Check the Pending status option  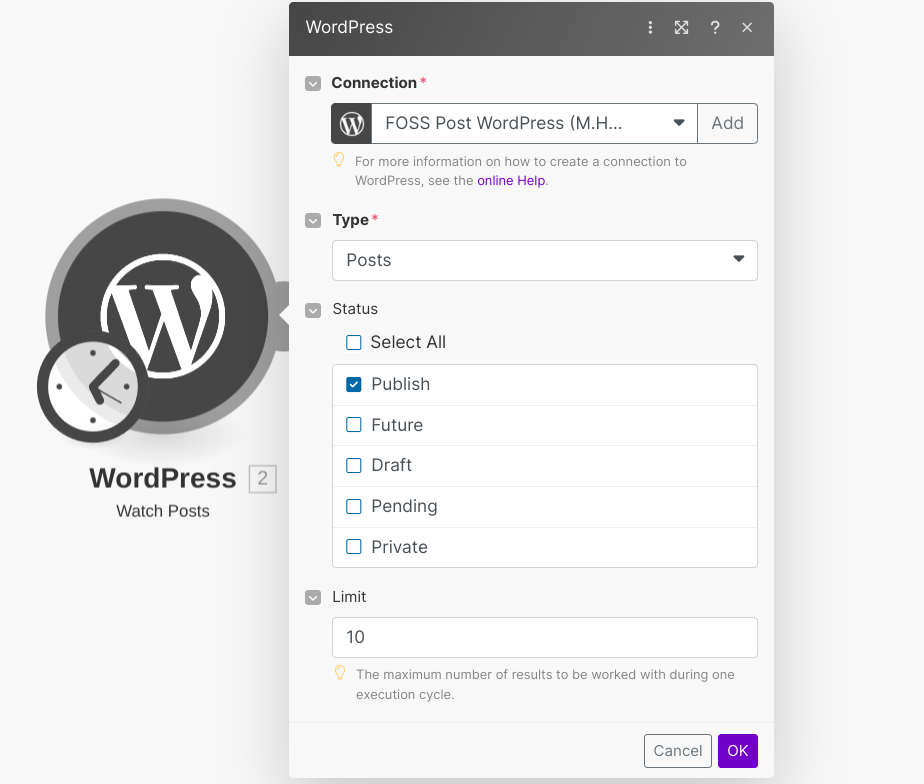(354, 507)
